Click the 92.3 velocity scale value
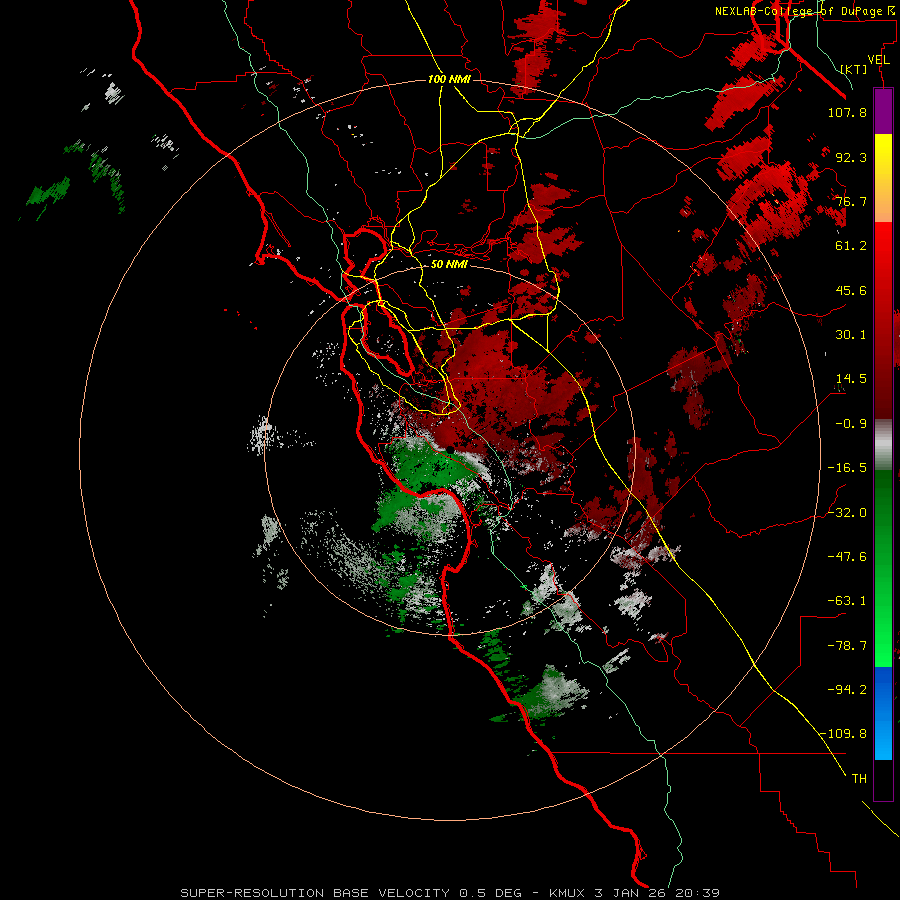Screen dimensions: 900x900 [851, 157]
